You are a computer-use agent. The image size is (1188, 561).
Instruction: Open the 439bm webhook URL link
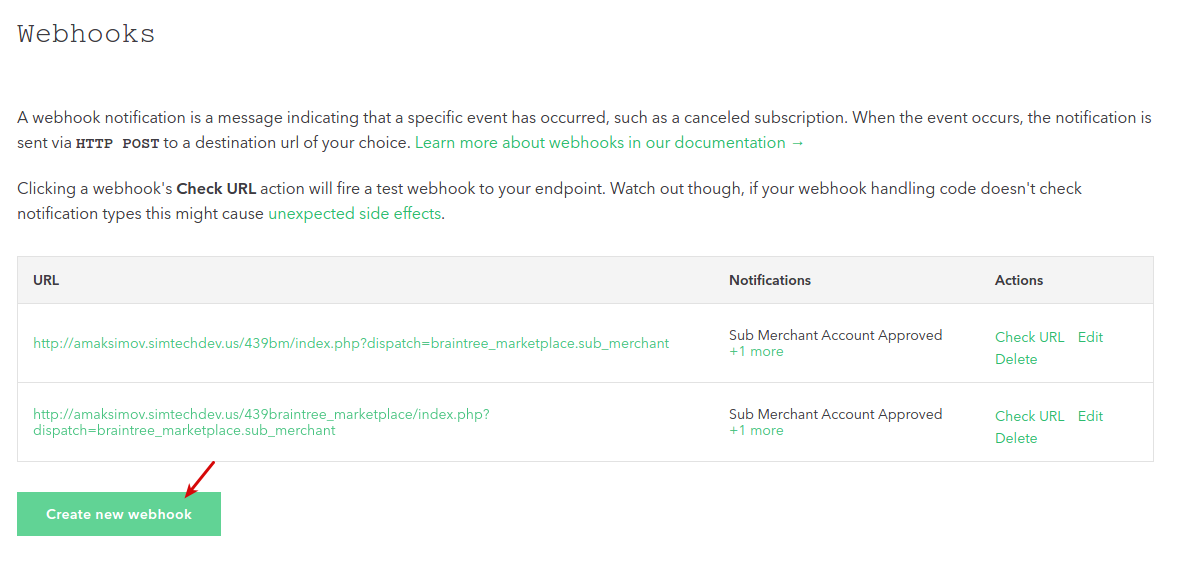click(351, 343)
